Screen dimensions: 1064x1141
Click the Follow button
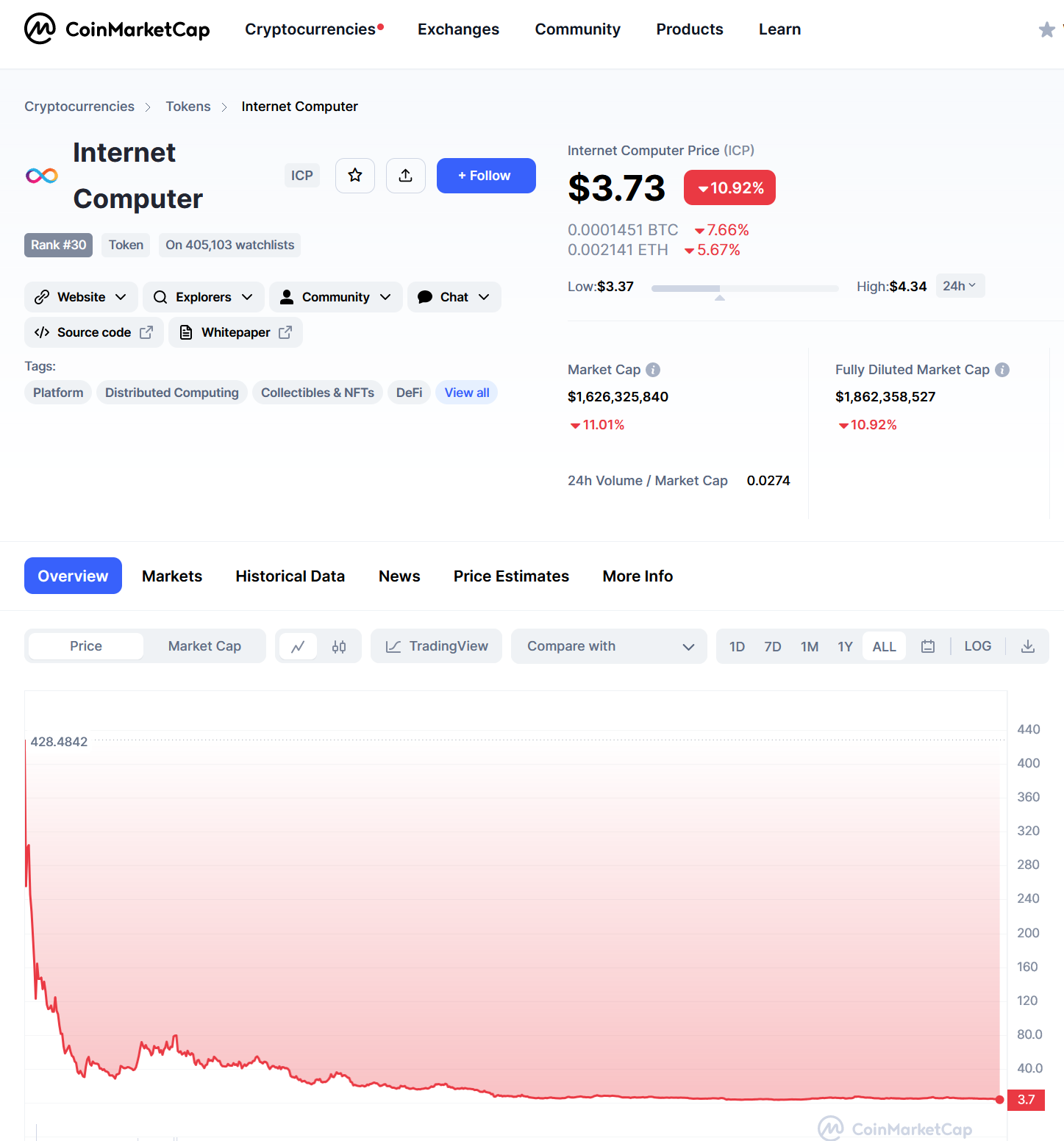pos(486,176)
